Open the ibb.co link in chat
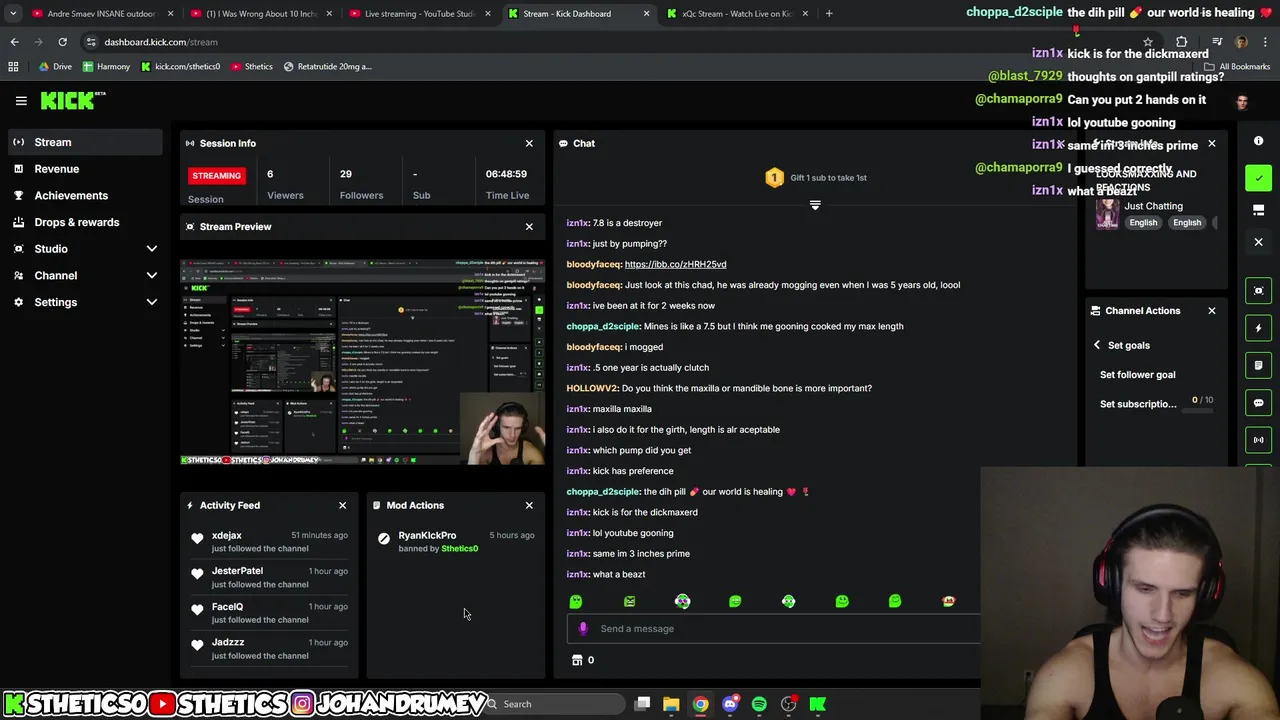 point(675,264)
